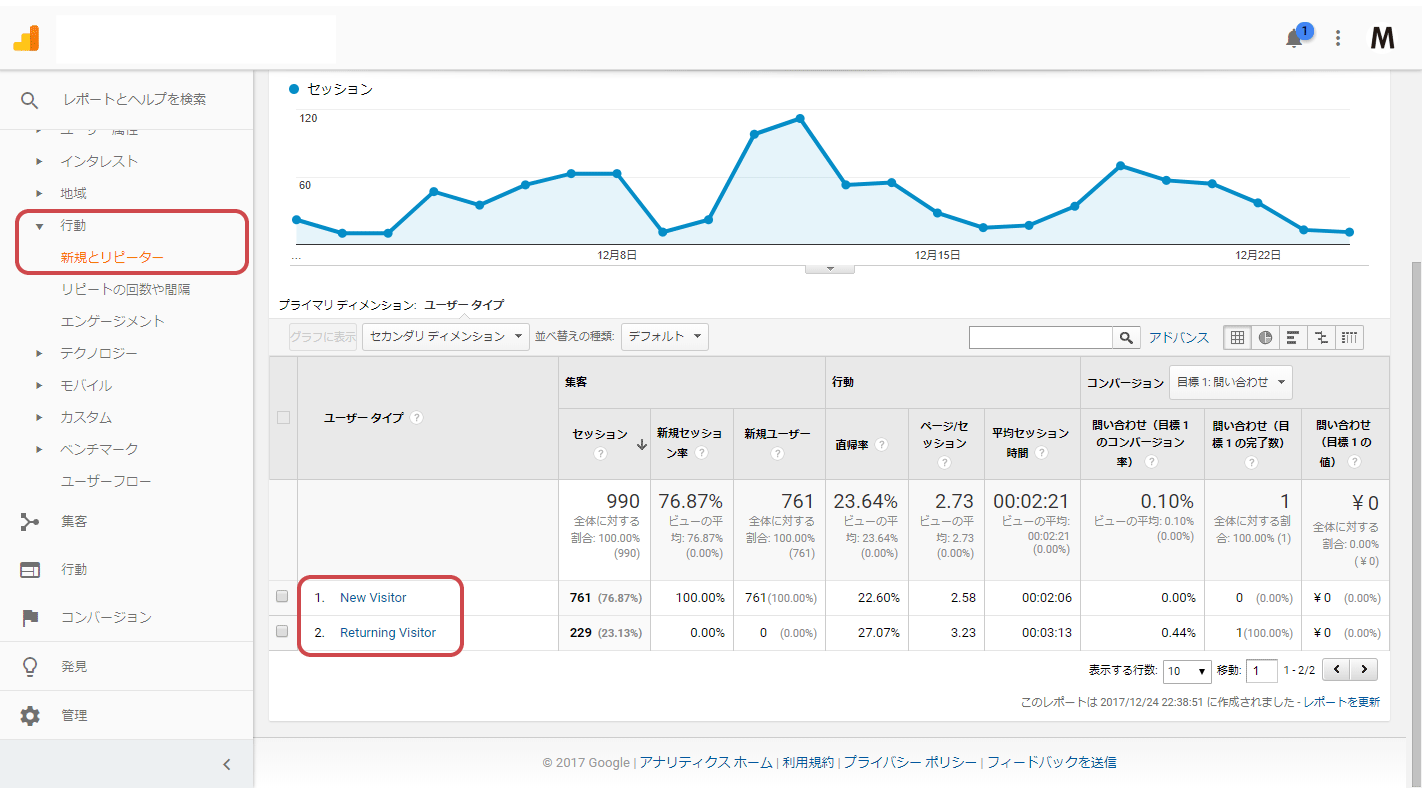Click the フィードバックを送信 link
This screenshot has height=794, width=1422.
point(1052,762)
